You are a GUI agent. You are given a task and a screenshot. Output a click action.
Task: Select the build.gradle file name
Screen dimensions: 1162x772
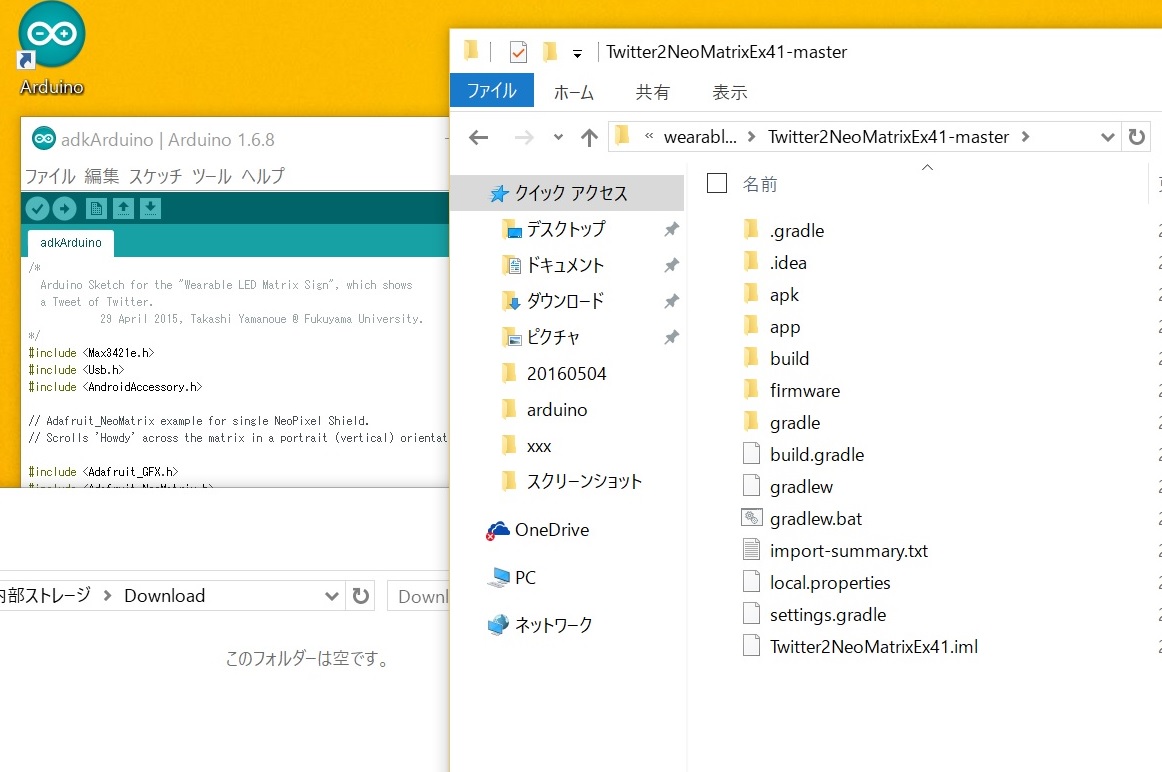[x=817, y=454]
